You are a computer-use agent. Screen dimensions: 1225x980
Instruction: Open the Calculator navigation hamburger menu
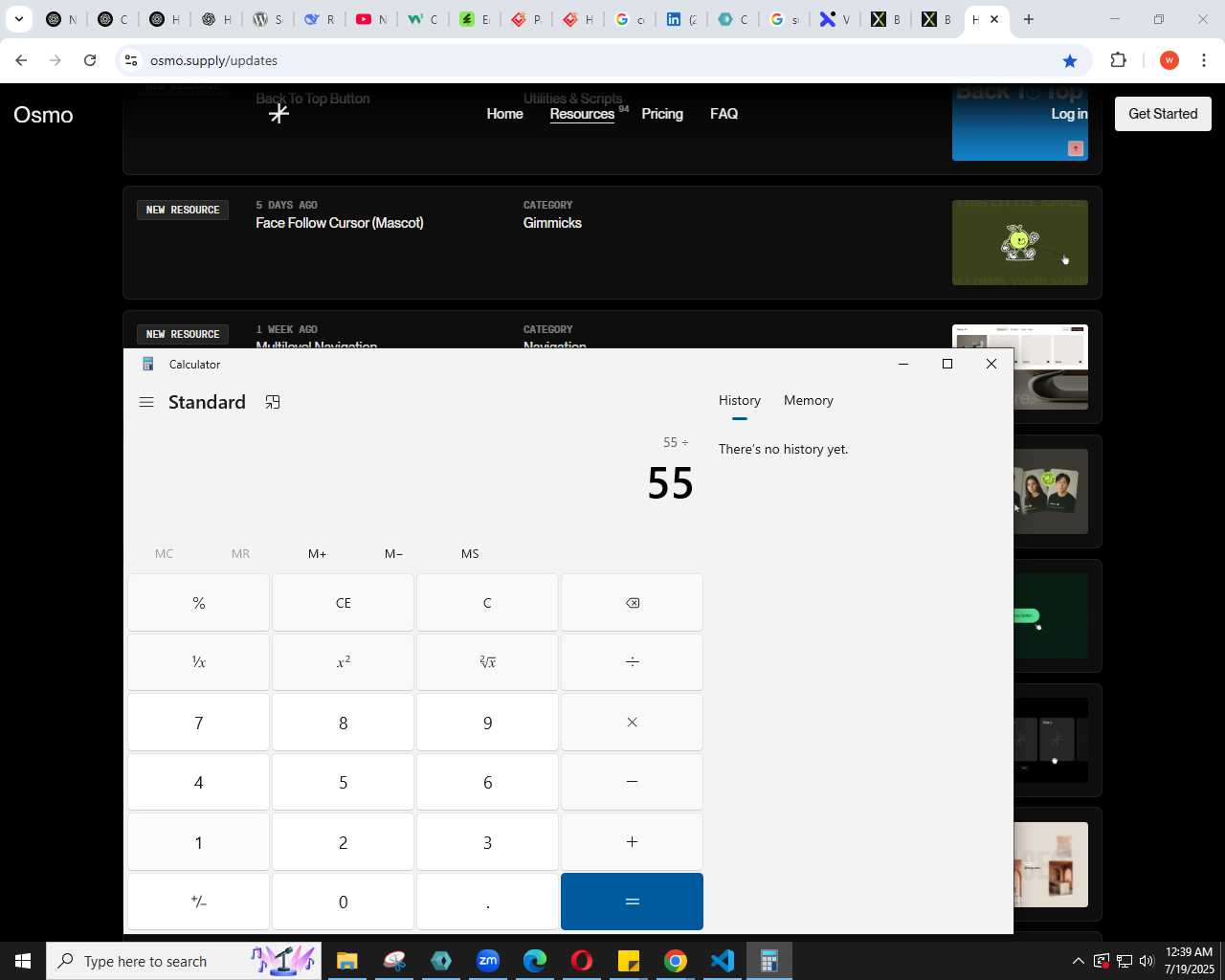(x=146, y=403)
